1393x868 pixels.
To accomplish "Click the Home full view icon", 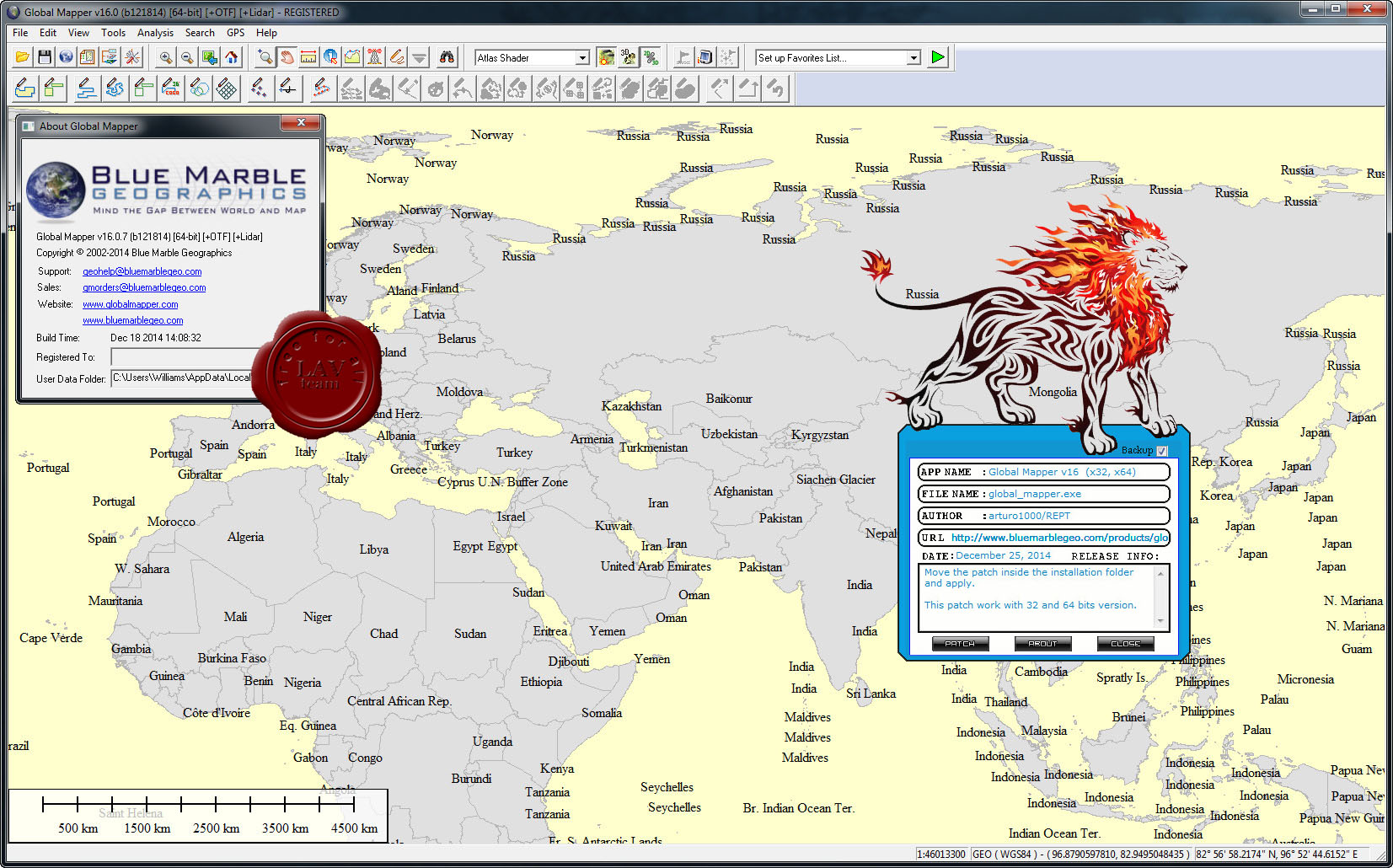I will pos(232,57).
